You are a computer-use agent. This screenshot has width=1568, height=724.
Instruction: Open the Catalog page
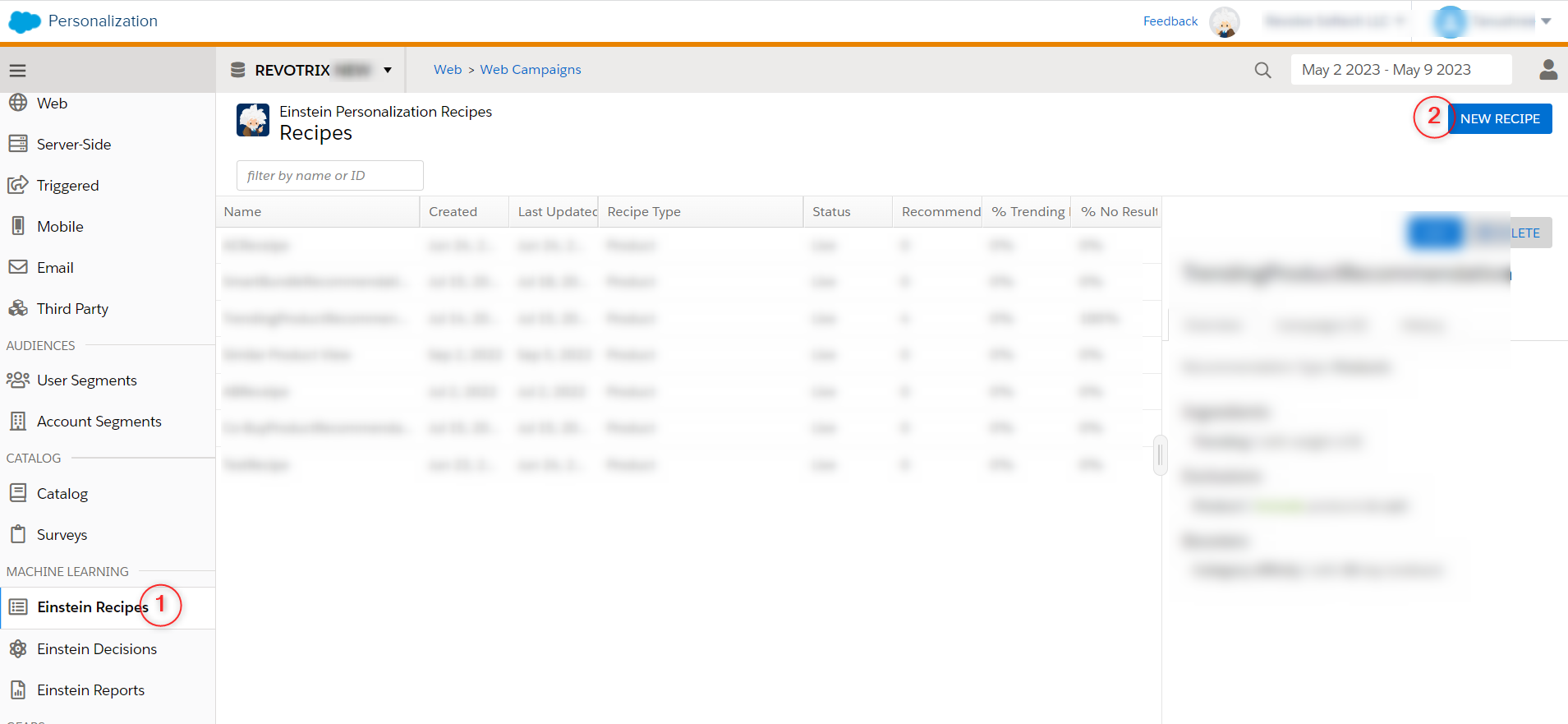coord(62,493)
